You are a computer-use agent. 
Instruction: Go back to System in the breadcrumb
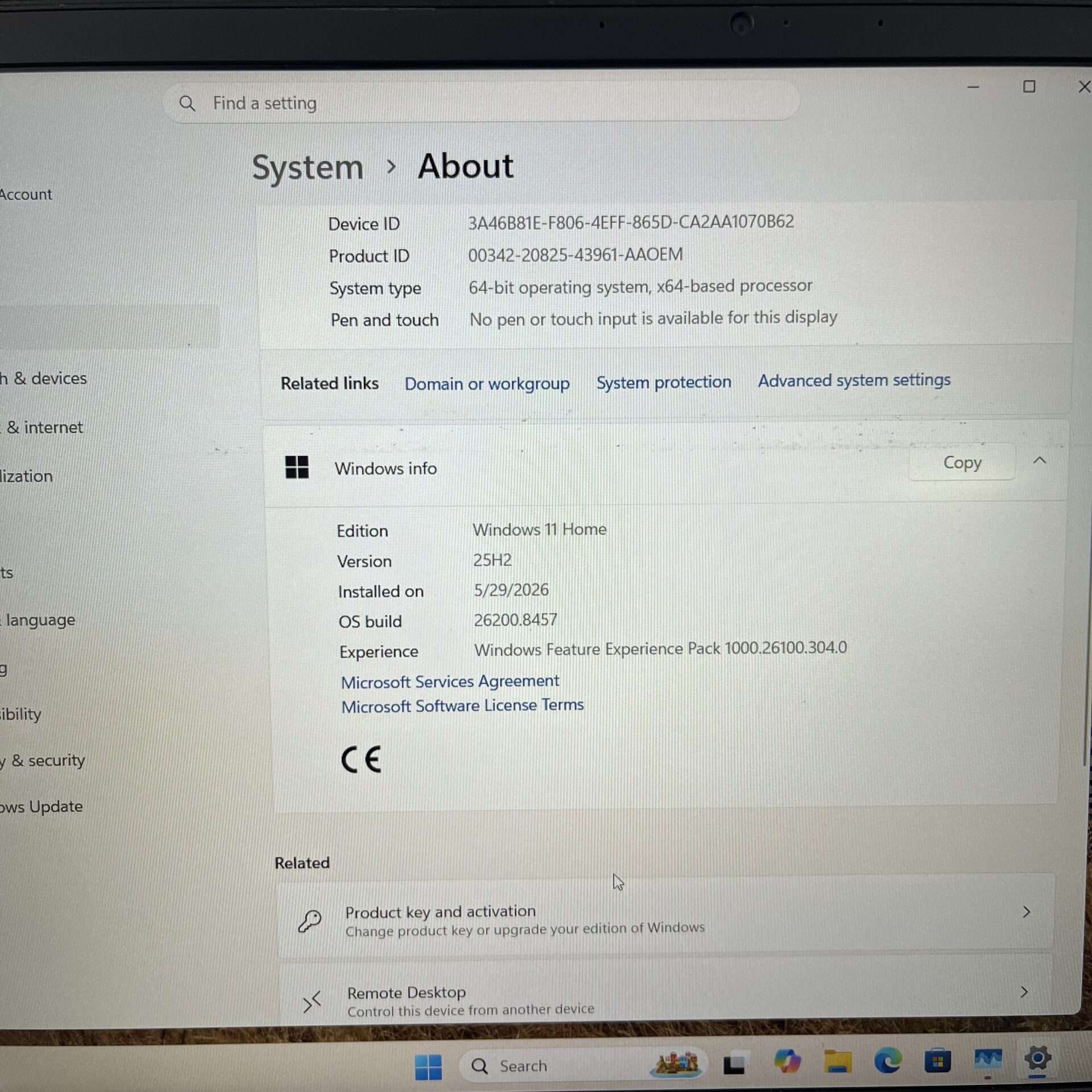(x=308, y=168)
